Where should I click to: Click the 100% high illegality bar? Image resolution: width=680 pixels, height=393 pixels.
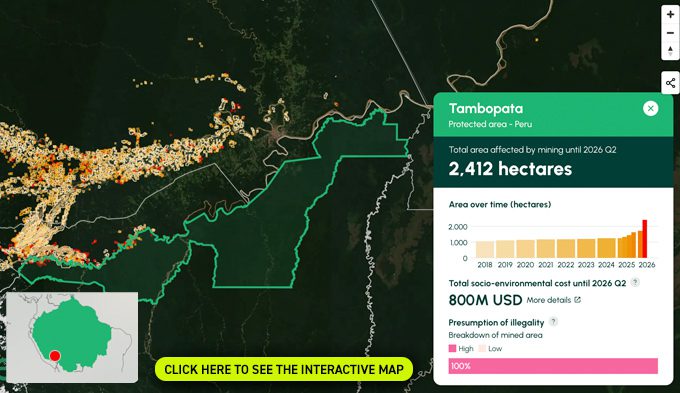click(x=553, y=366)
